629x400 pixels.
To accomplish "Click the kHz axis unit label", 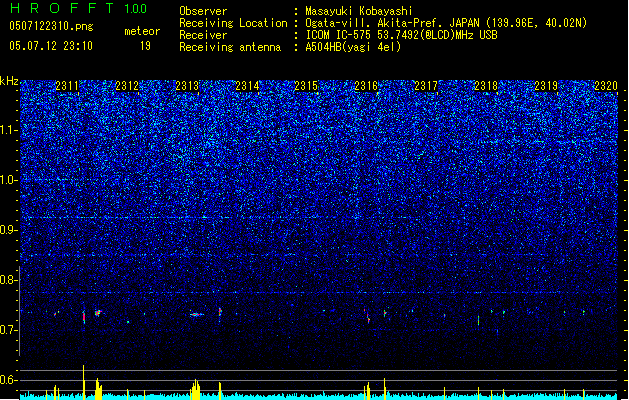I will click(9, 81).
